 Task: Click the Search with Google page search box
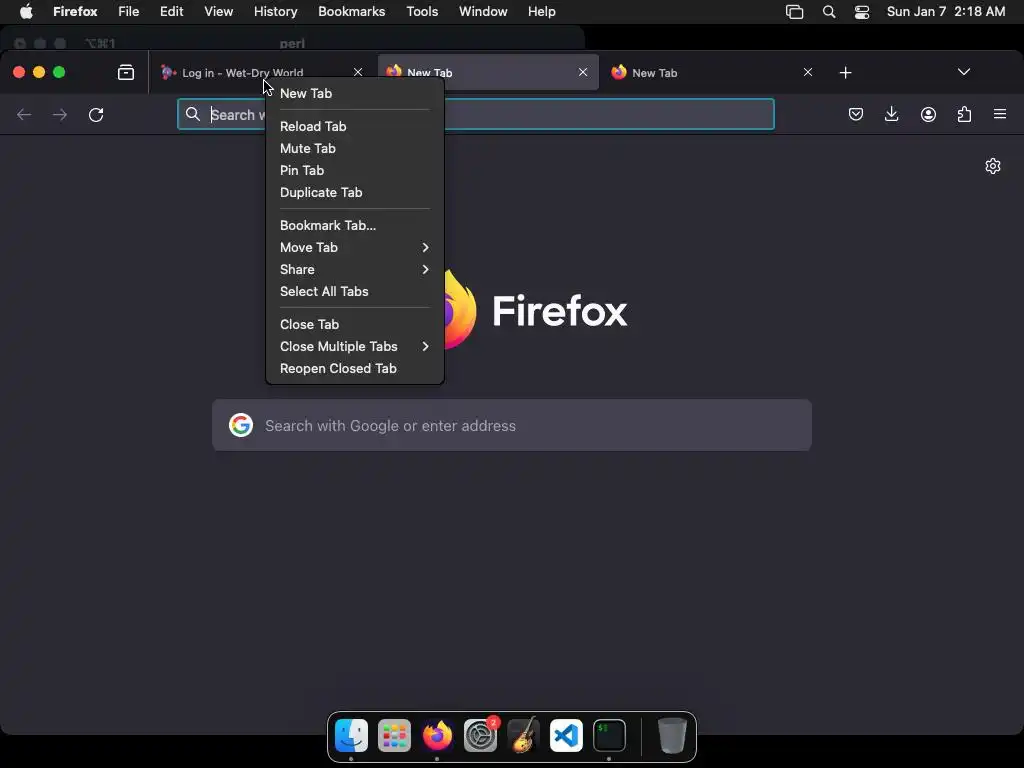tap(511, 426)
